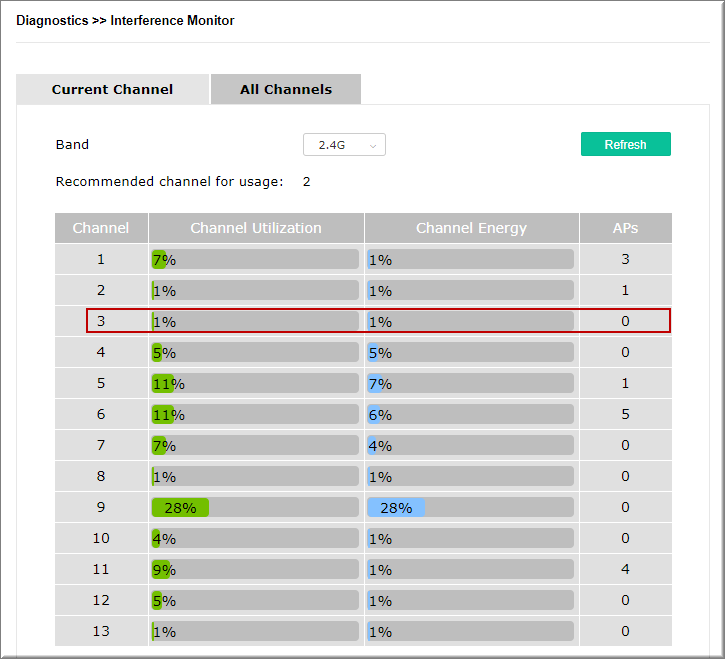Click the Channel column header
The image size is (725, 659).
coord(101,228)
